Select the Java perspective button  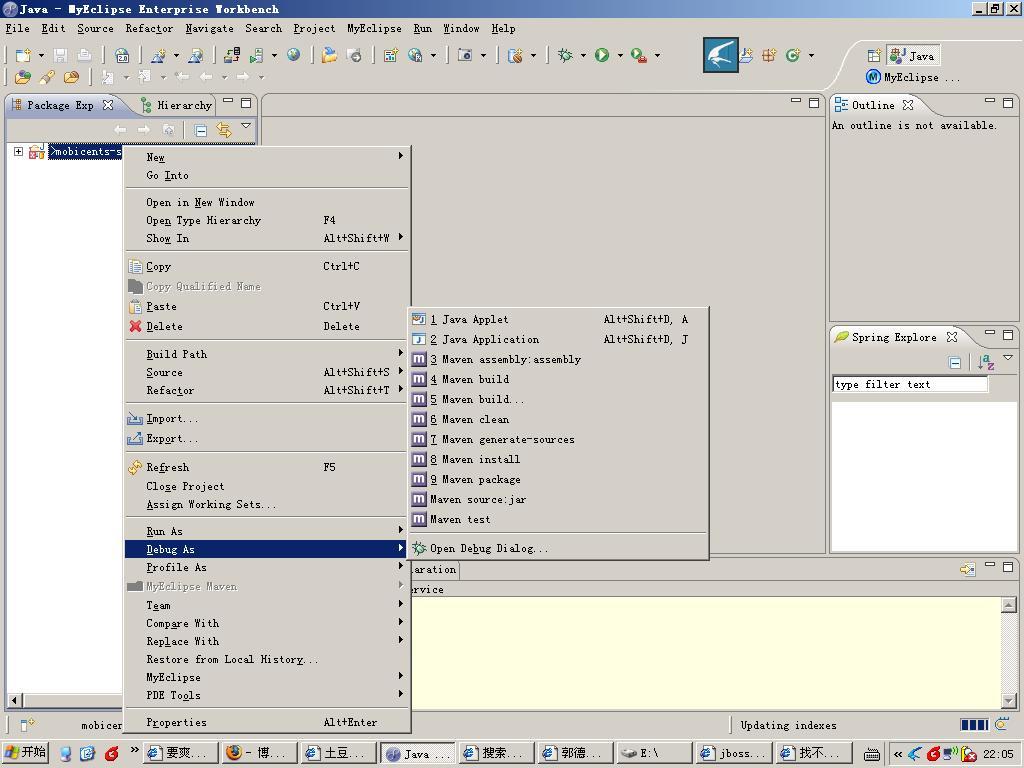[912, 56]
